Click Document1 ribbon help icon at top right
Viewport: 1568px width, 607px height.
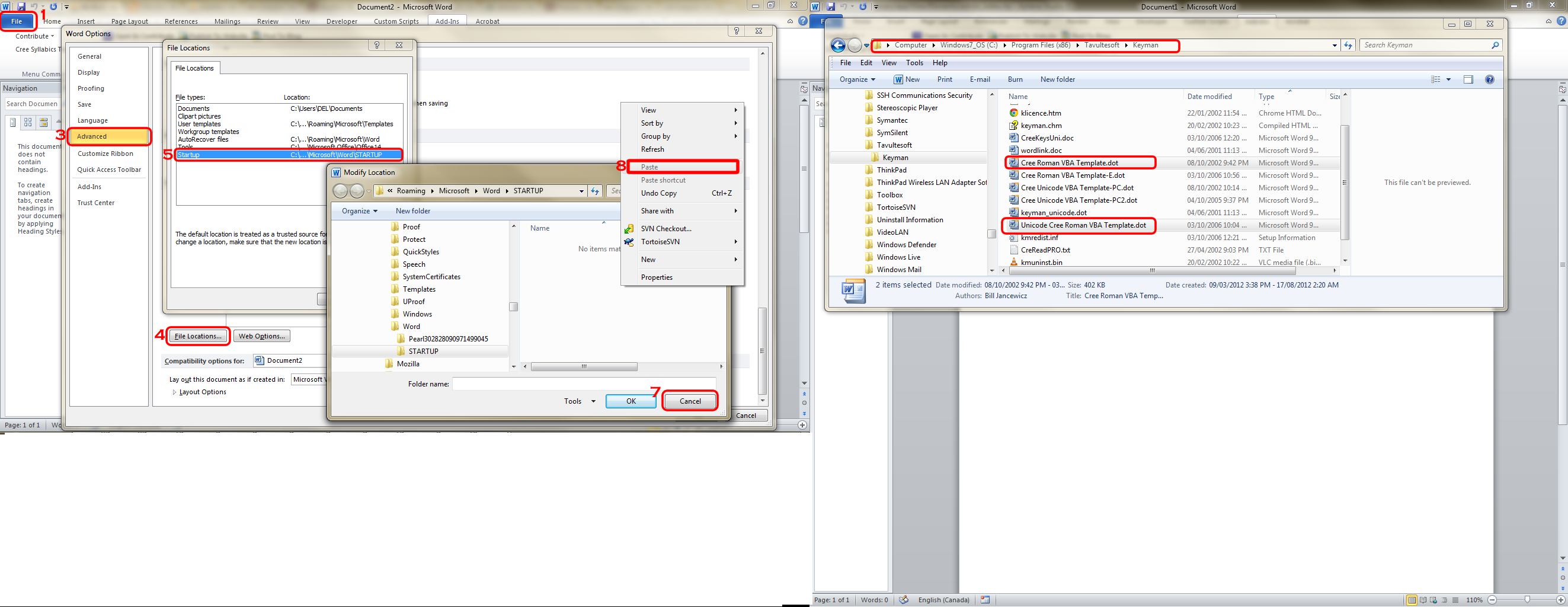(x=1562, y=21)
